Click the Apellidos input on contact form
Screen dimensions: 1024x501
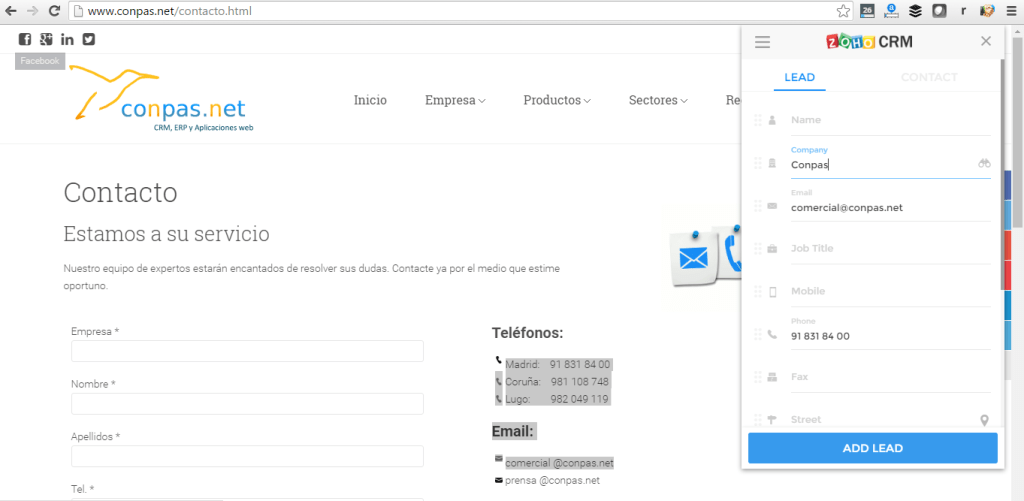coord(248,456)
